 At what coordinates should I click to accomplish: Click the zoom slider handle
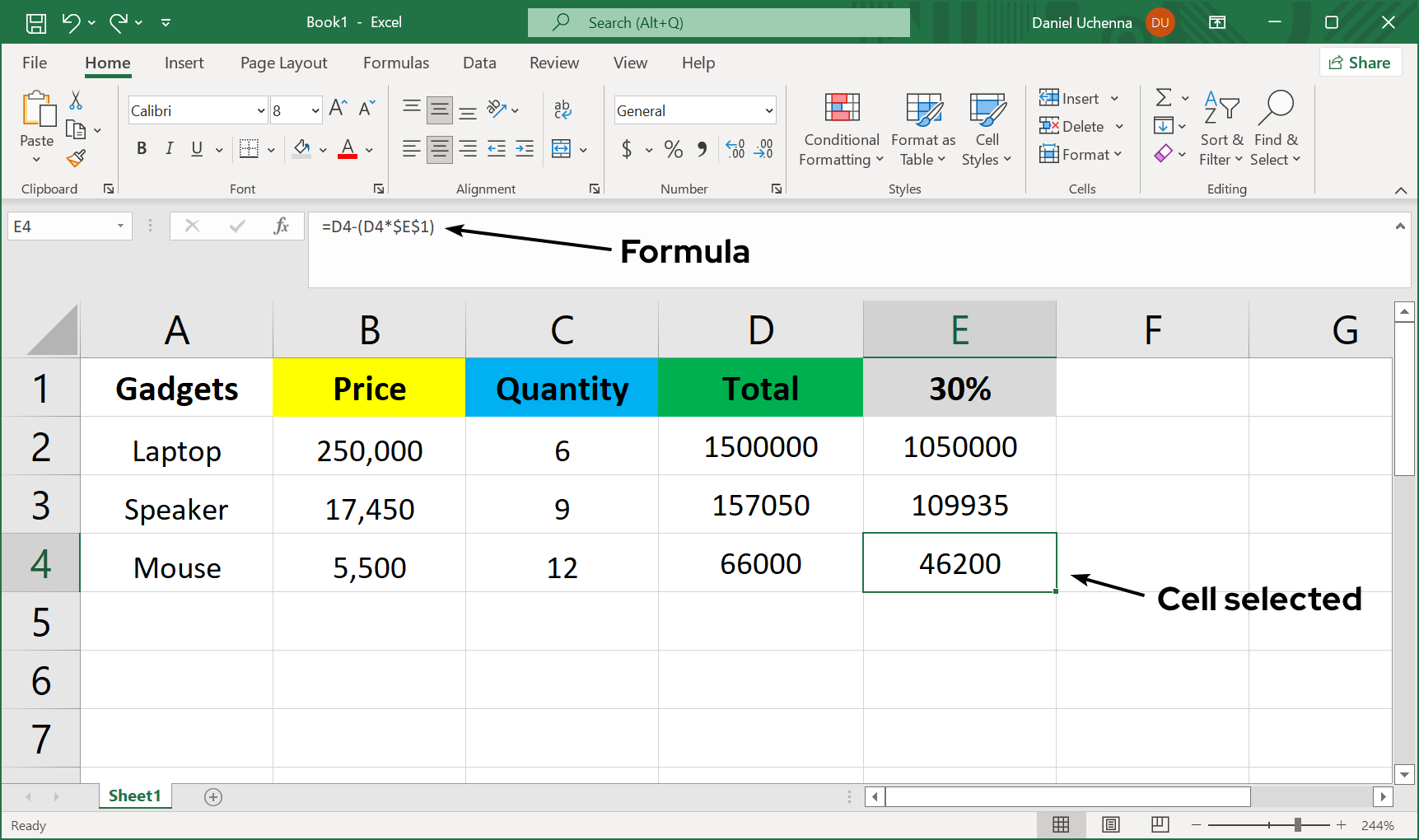click(x=1297, y=824)
